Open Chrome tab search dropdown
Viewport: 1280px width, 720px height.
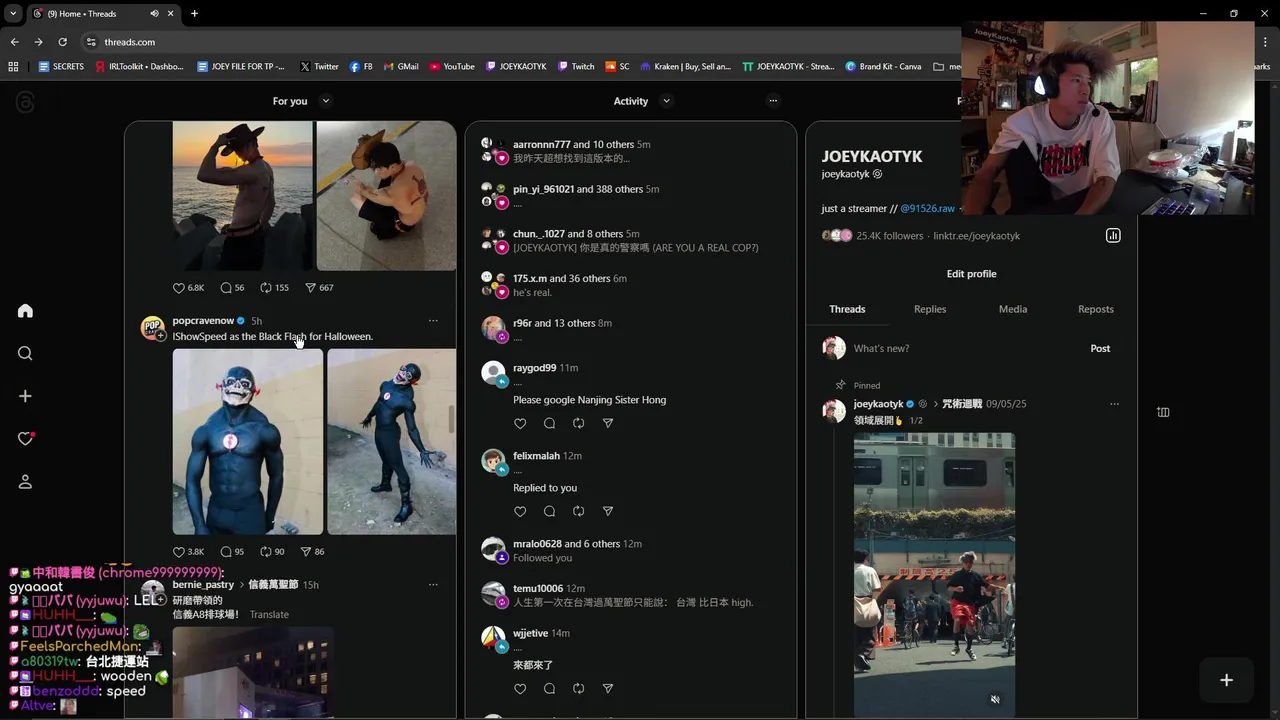(x=13, y=14)
